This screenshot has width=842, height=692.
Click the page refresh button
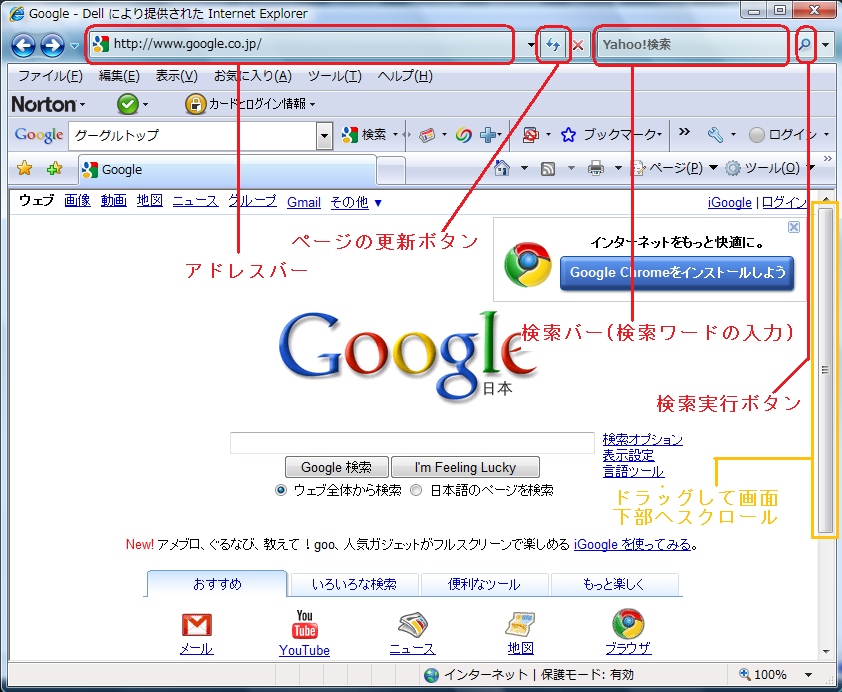[553, 45]
